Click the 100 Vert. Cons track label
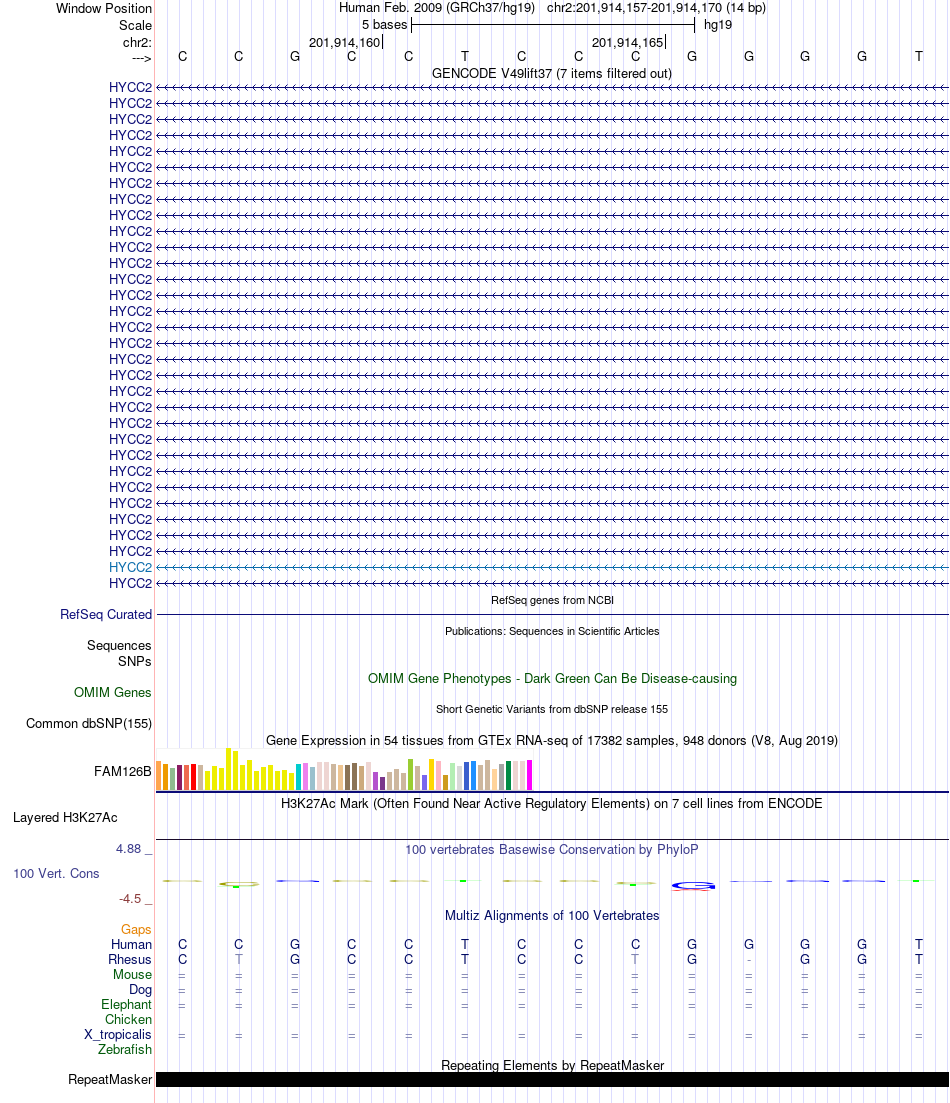 [56, 873]
